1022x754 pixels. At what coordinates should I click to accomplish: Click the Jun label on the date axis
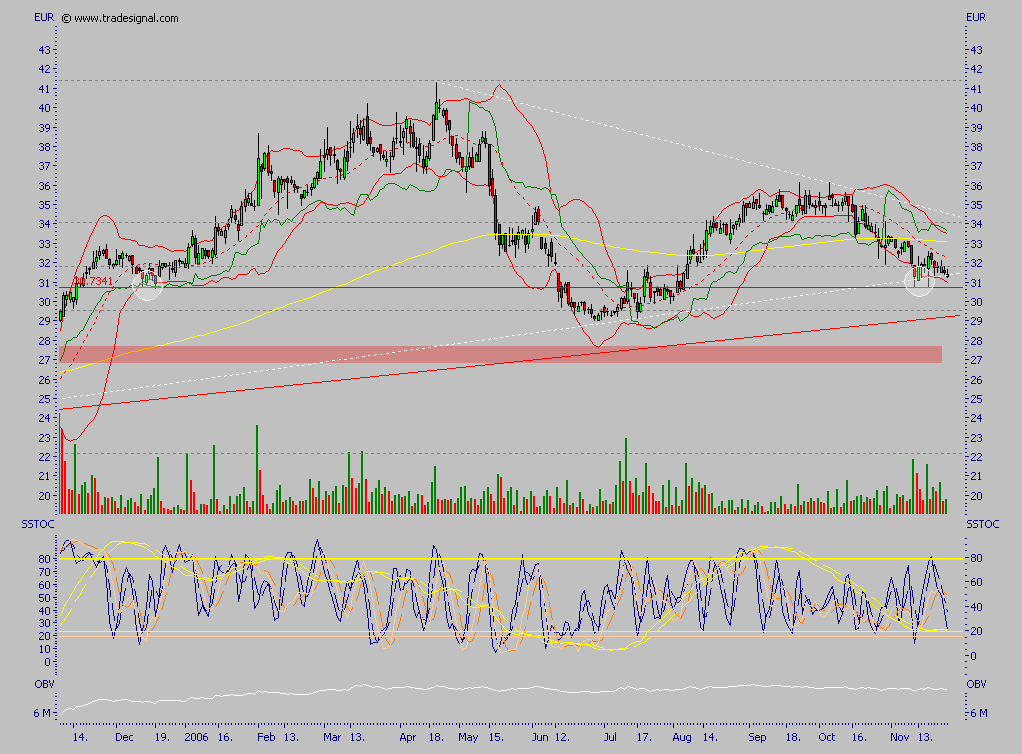pos(540,737)
